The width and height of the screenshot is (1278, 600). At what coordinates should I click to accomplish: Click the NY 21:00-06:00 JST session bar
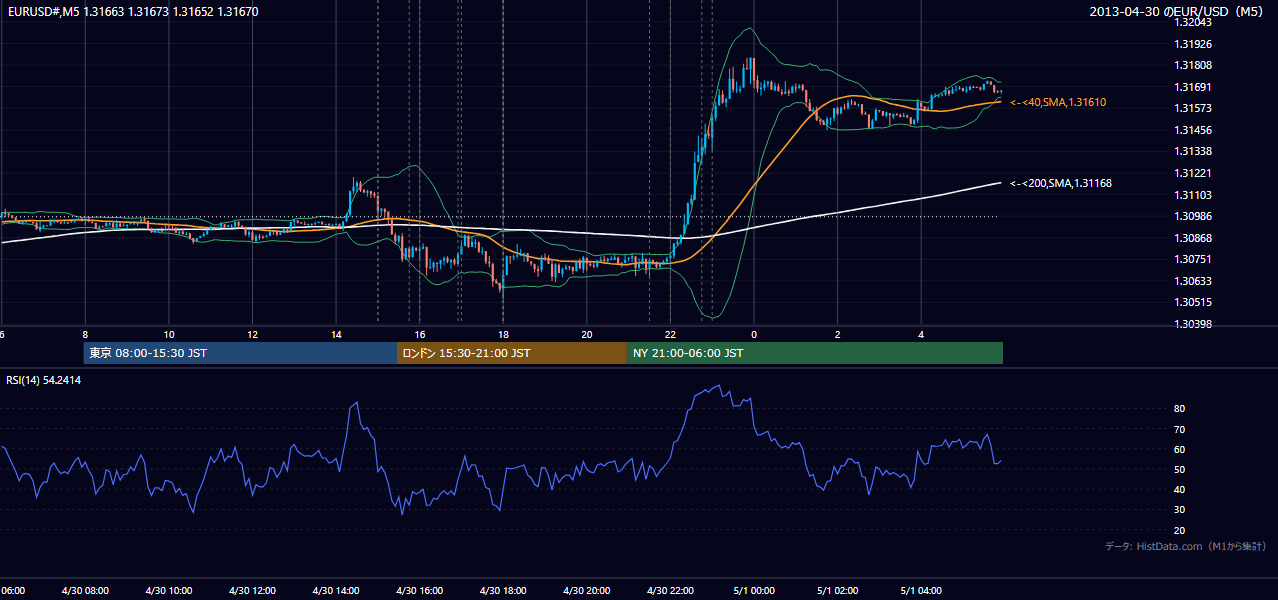815,353
